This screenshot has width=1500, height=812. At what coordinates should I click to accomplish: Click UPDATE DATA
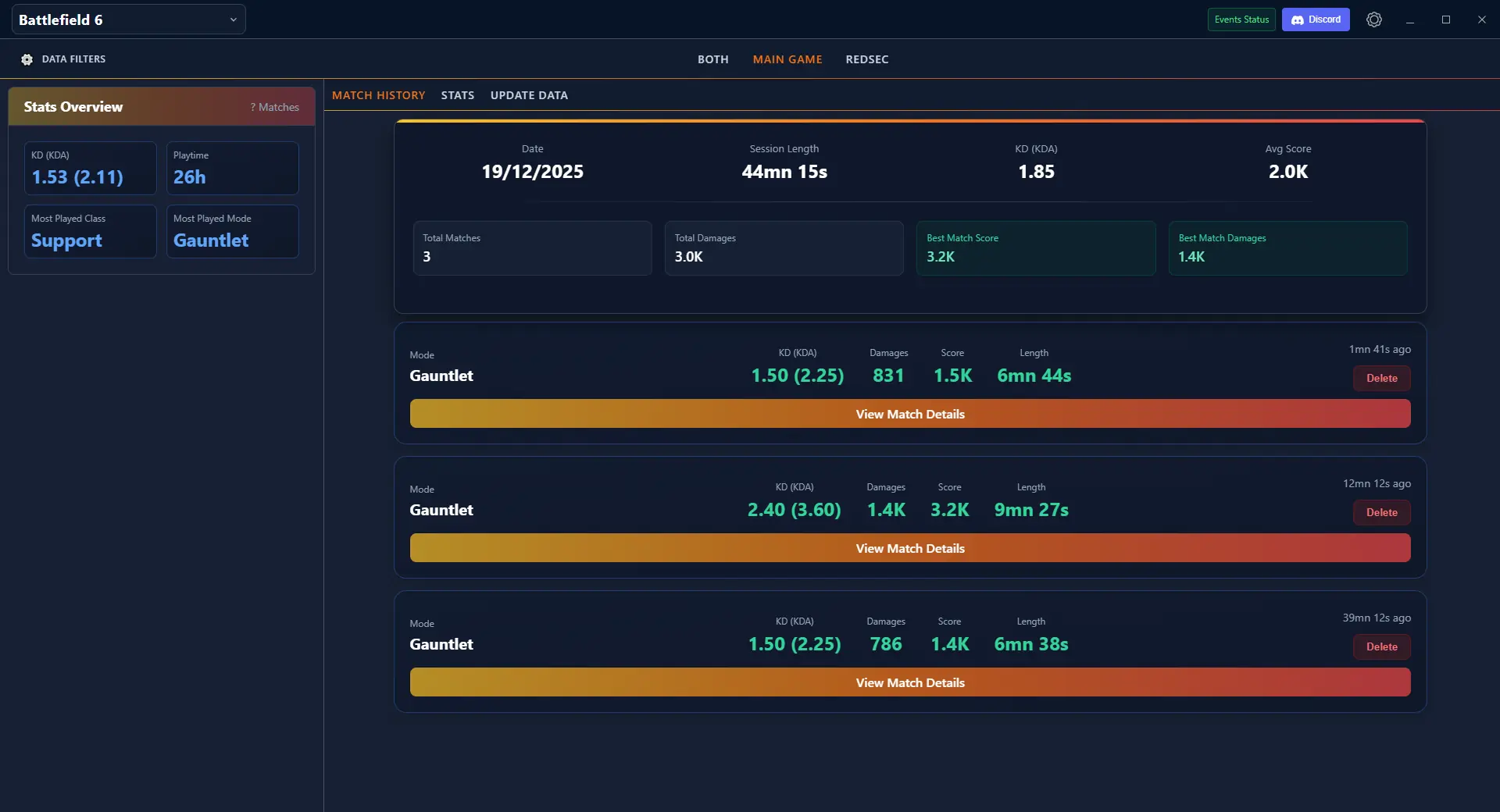[529, 94]
